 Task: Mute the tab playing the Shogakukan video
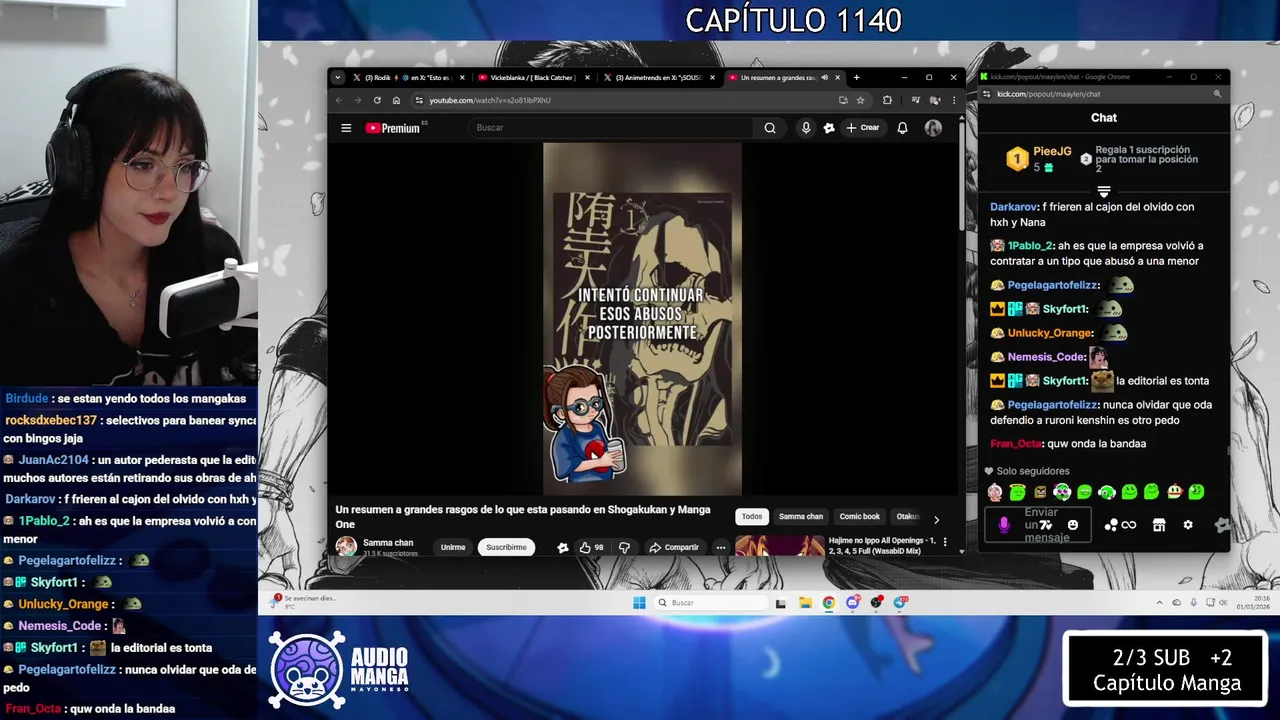(824, 77)
